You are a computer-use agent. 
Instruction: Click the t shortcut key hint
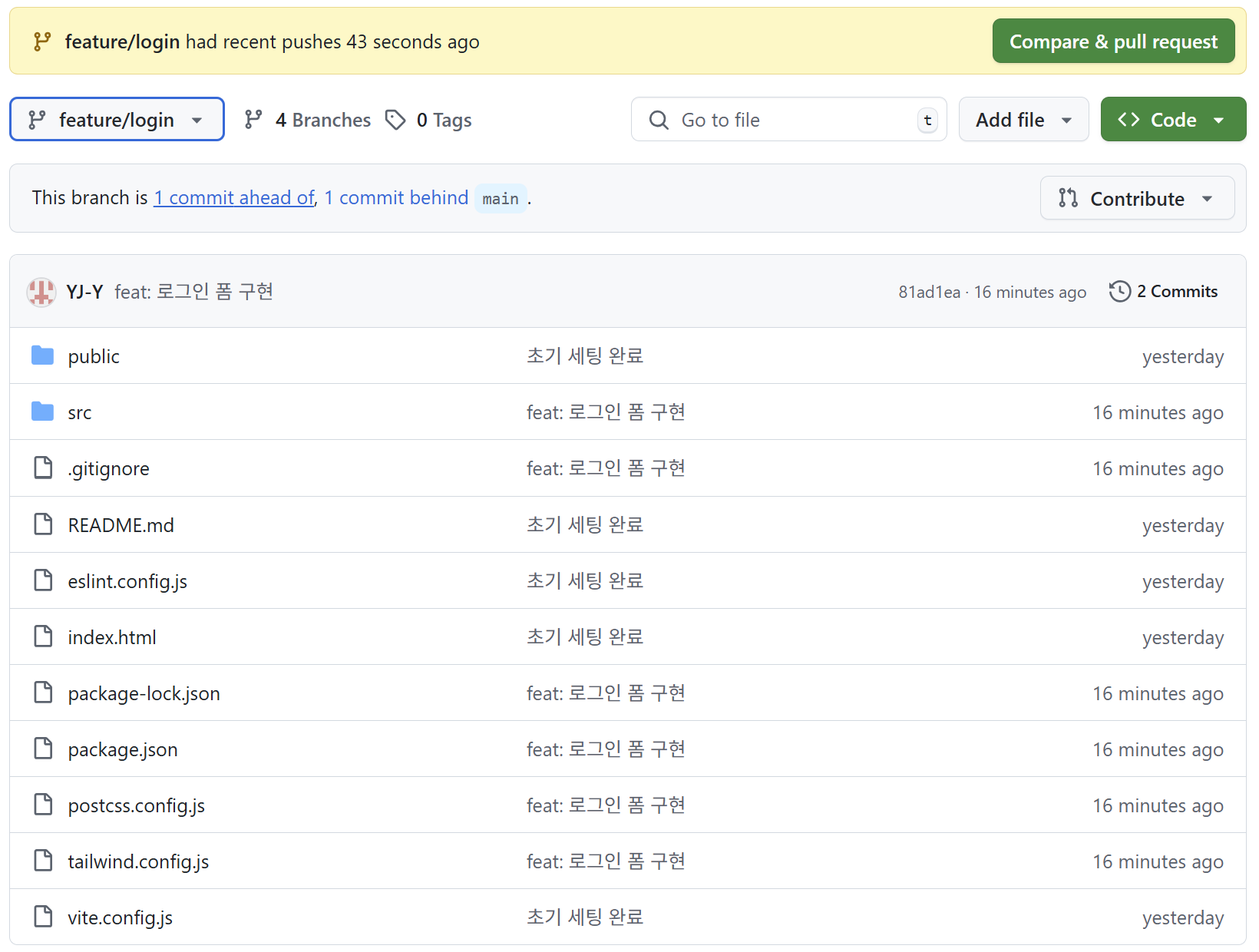click(x=927, y=120)
